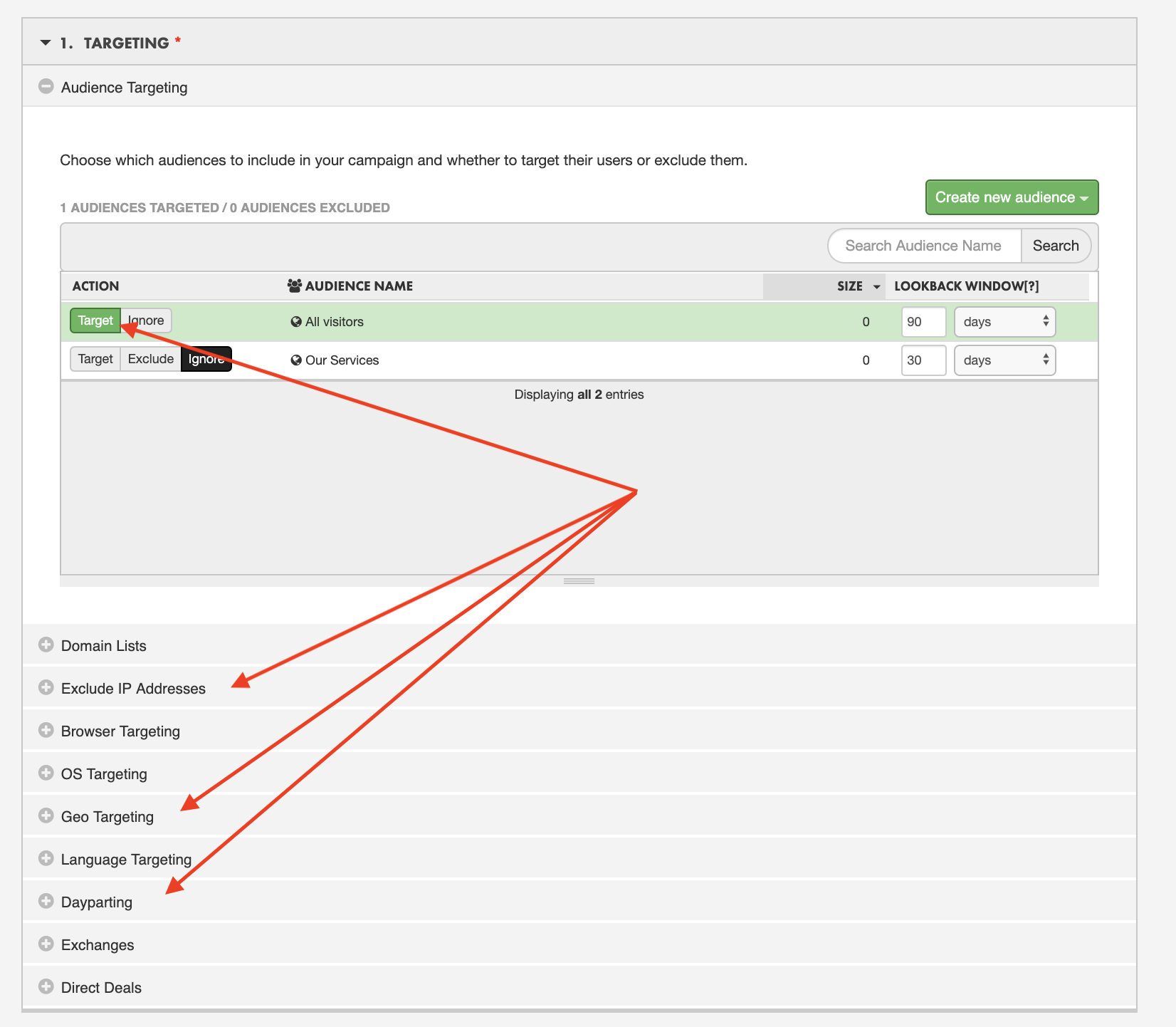Viewport: 1176px width, 1027px height.
Task: Open Create new audience dropdown
Action: tap(1012, 197)
